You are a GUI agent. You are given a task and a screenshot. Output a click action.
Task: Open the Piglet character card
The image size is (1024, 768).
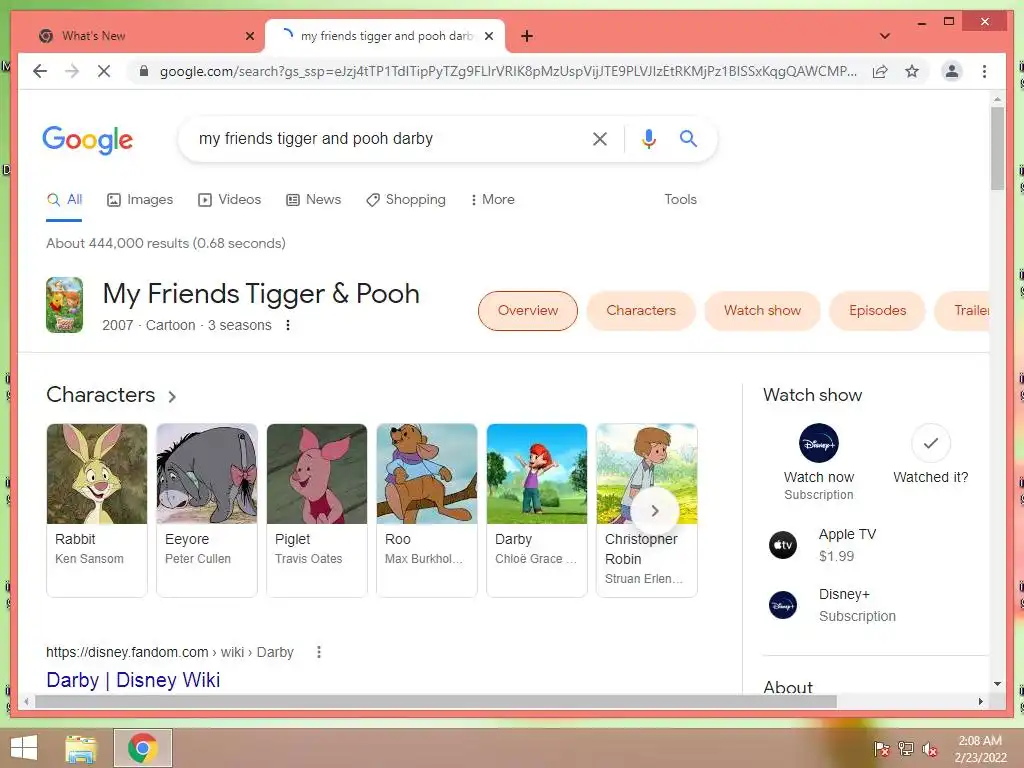317,510
